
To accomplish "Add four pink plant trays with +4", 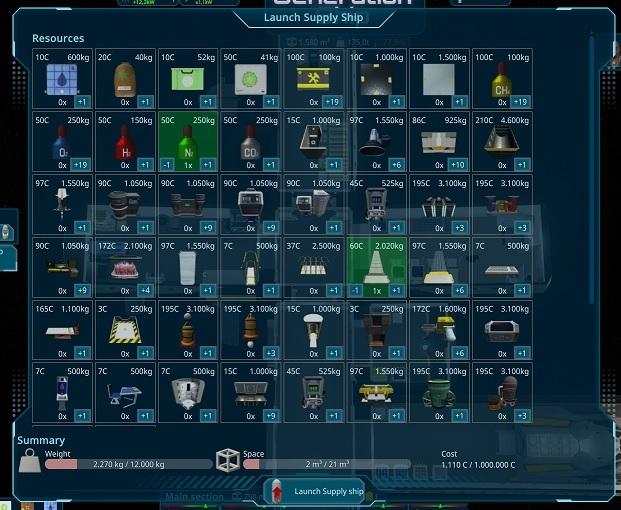I will (145, 290).
